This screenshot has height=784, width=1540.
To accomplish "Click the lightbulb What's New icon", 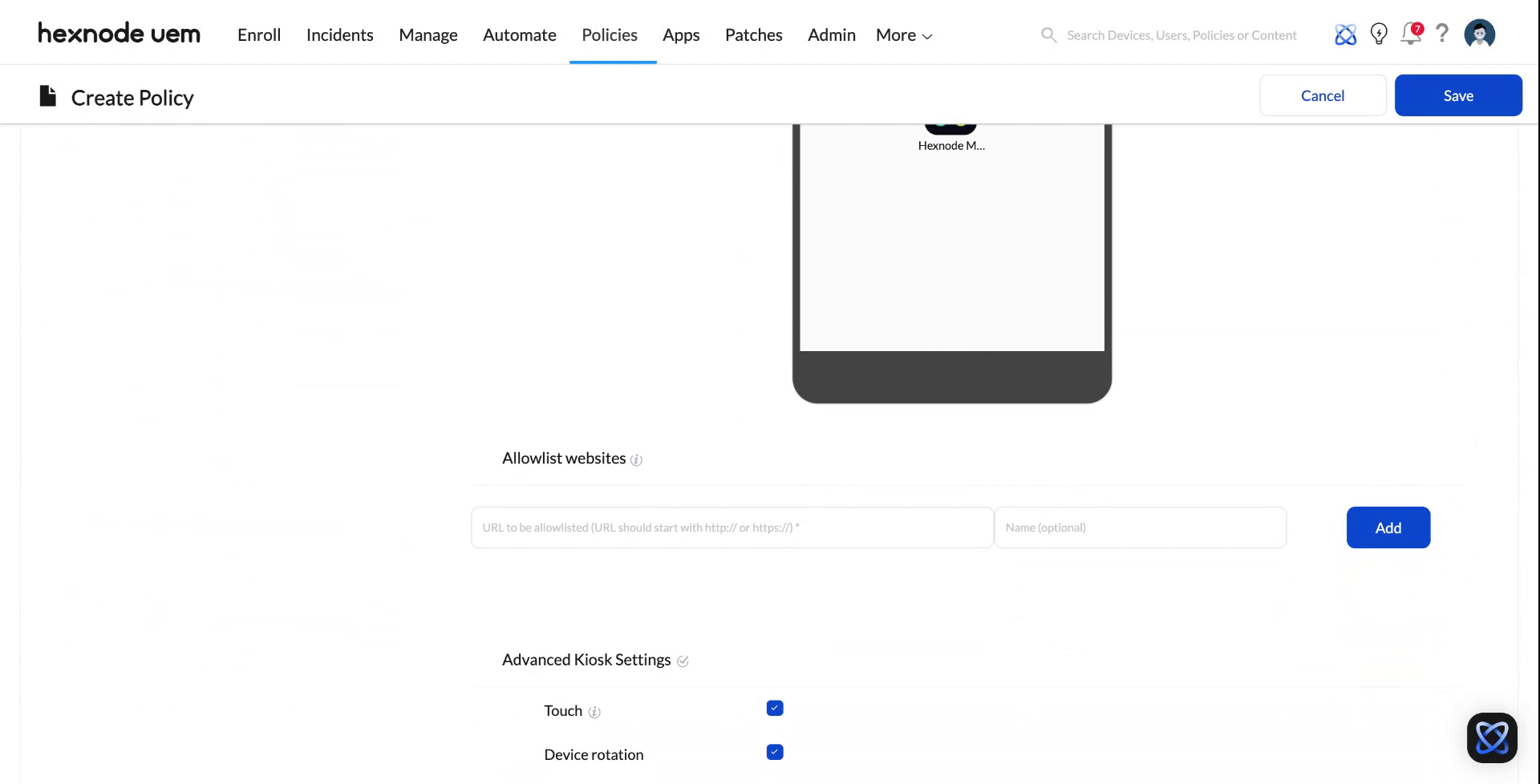I will (x=1379, y=34).
